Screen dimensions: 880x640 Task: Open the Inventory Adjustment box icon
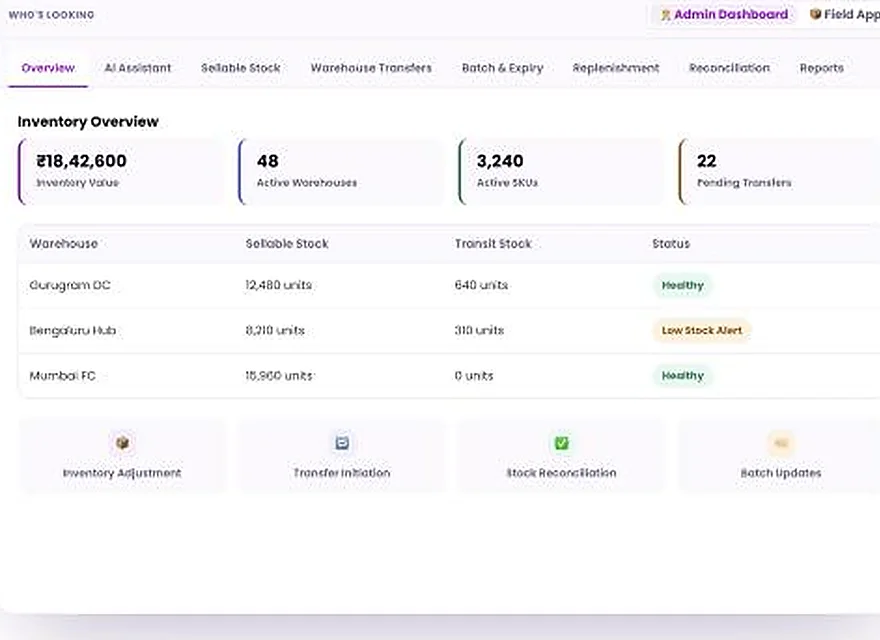click(122, 443)
